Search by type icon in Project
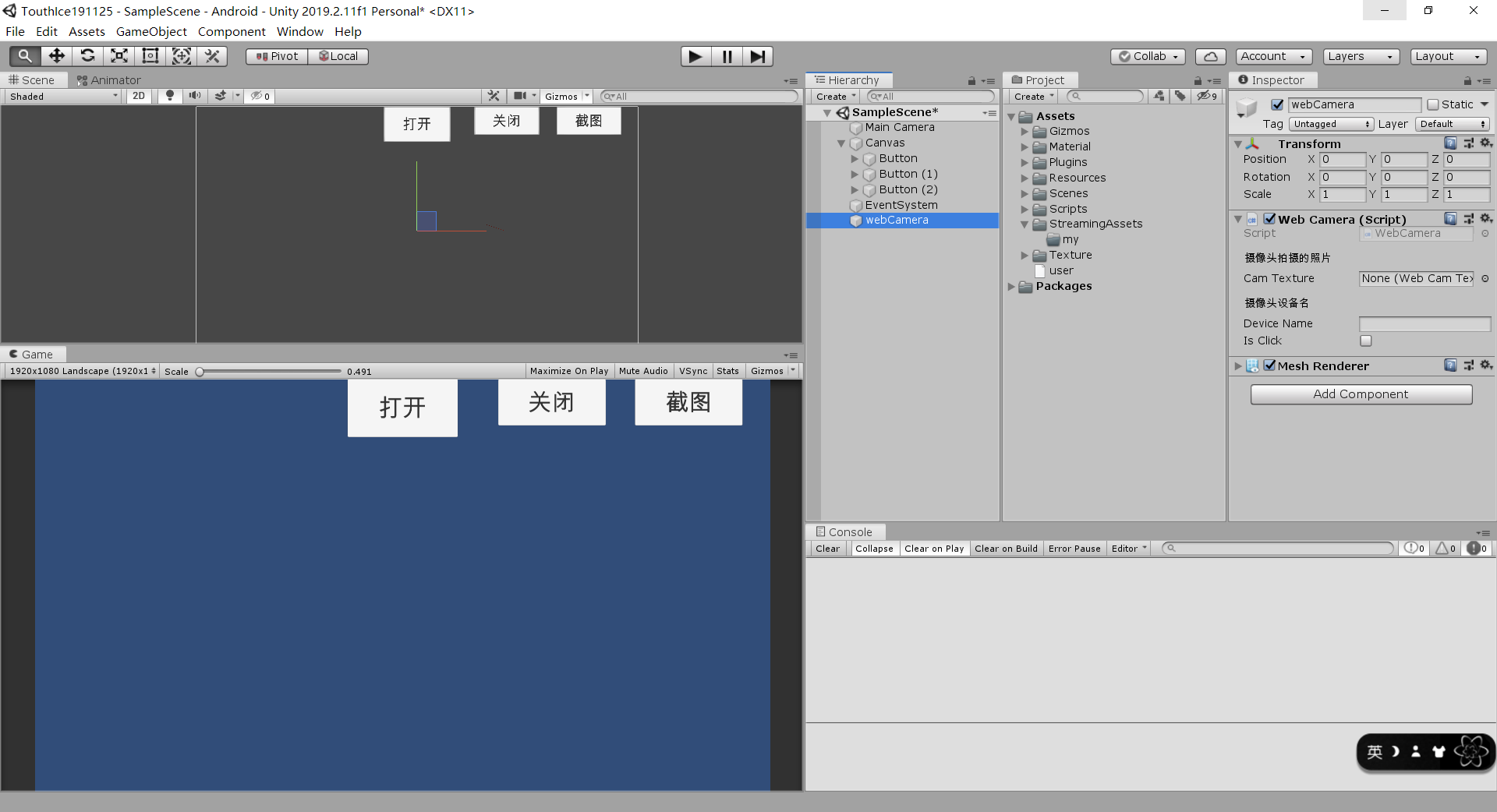This screenshot has height=812, width=1497. 1159,96
